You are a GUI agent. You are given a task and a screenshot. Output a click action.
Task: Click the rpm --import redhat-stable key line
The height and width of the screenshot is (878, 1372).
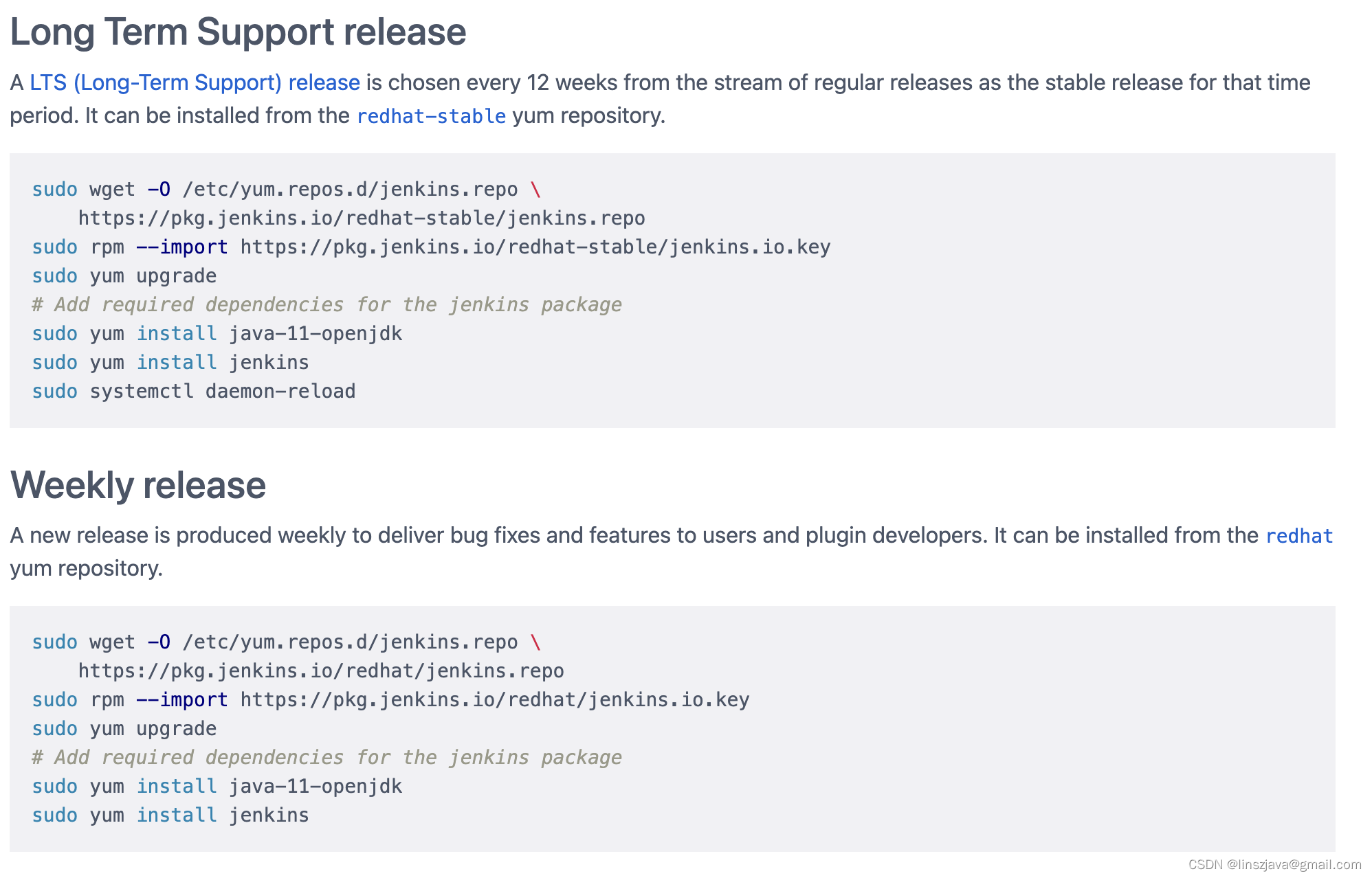point(431,247)
